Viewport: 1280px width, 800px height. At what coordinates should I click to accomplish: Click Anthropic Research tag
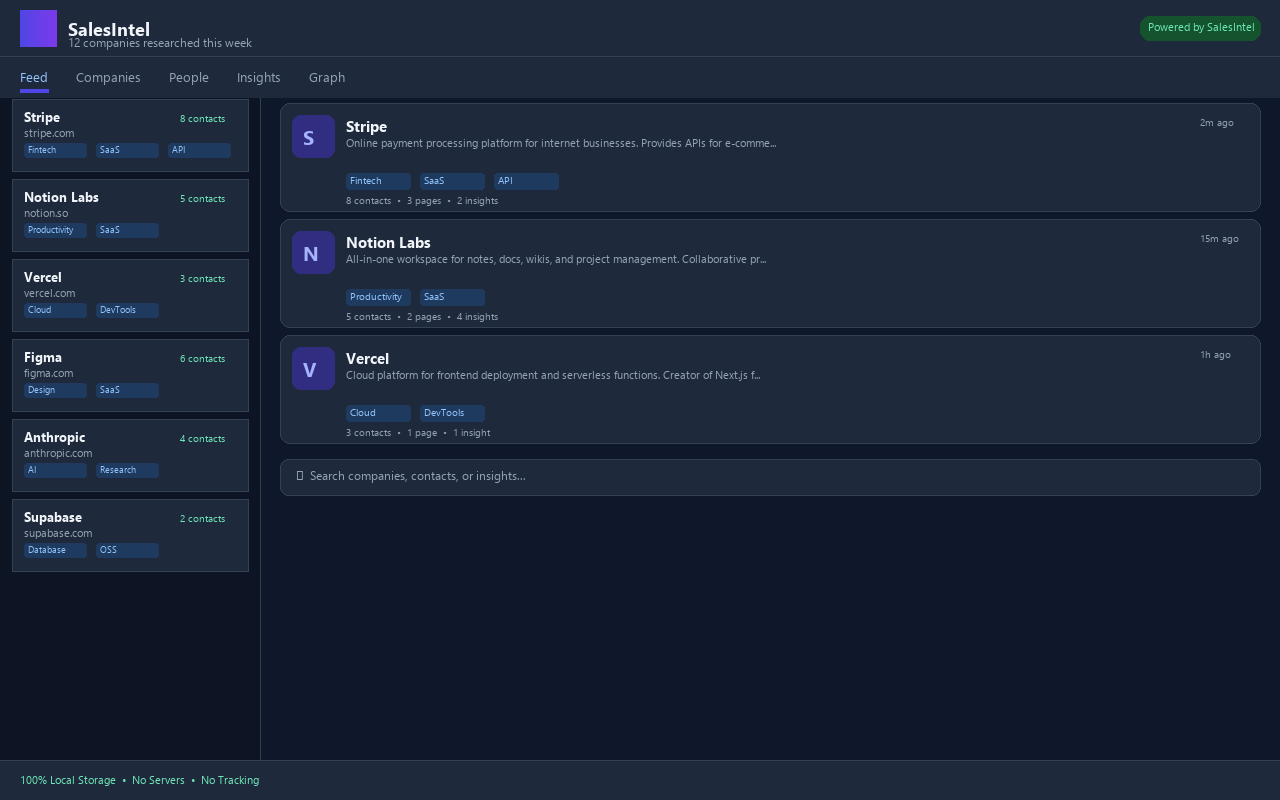(127, 470)
